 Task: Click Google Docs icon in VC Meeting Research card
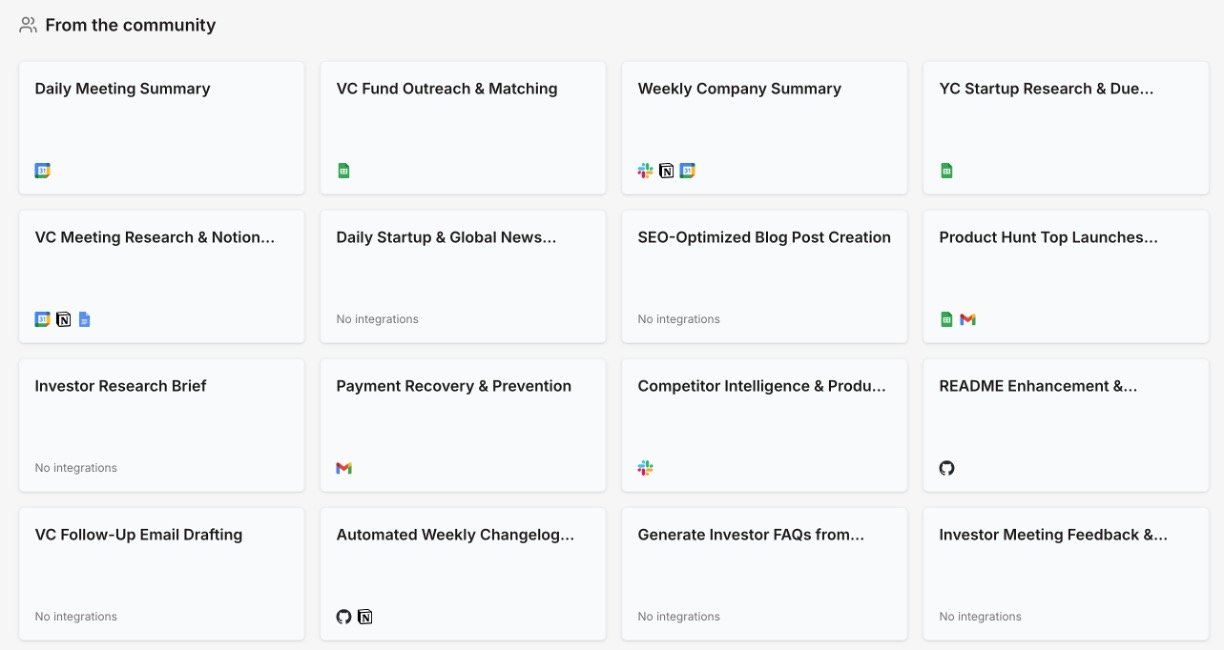[84, 320]
